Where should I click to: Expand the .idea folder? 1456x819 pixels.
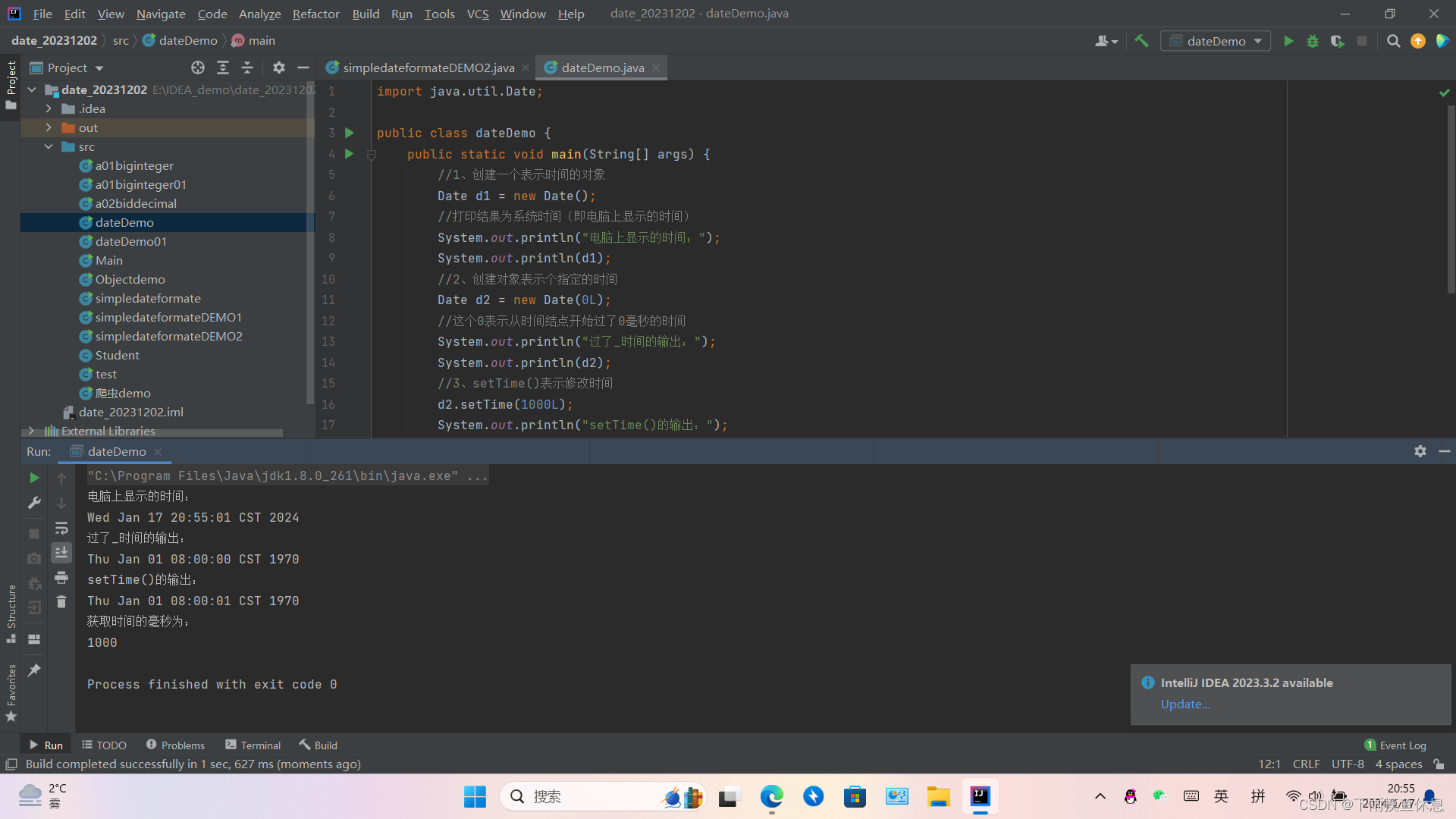point(49,108)
